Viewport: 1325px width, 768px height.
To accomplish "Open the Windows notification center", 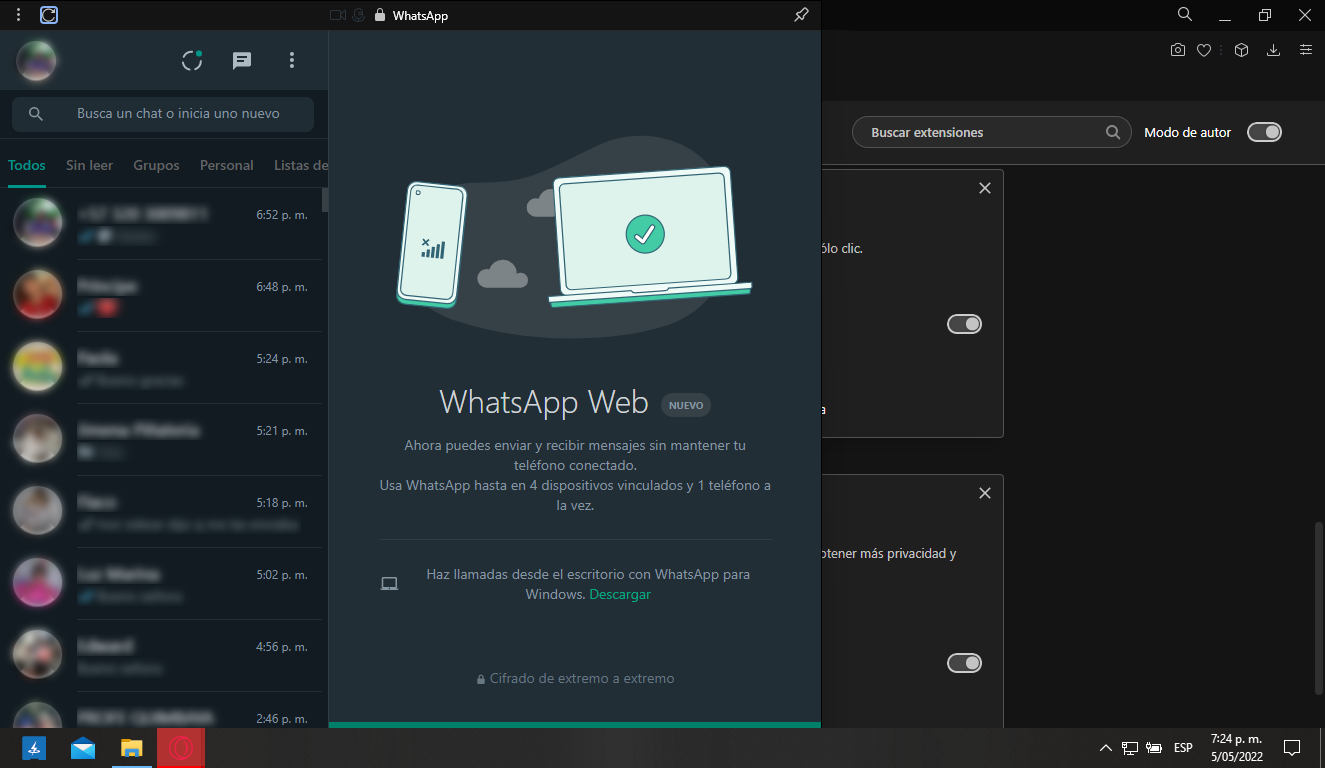I will coord(1291,748).
